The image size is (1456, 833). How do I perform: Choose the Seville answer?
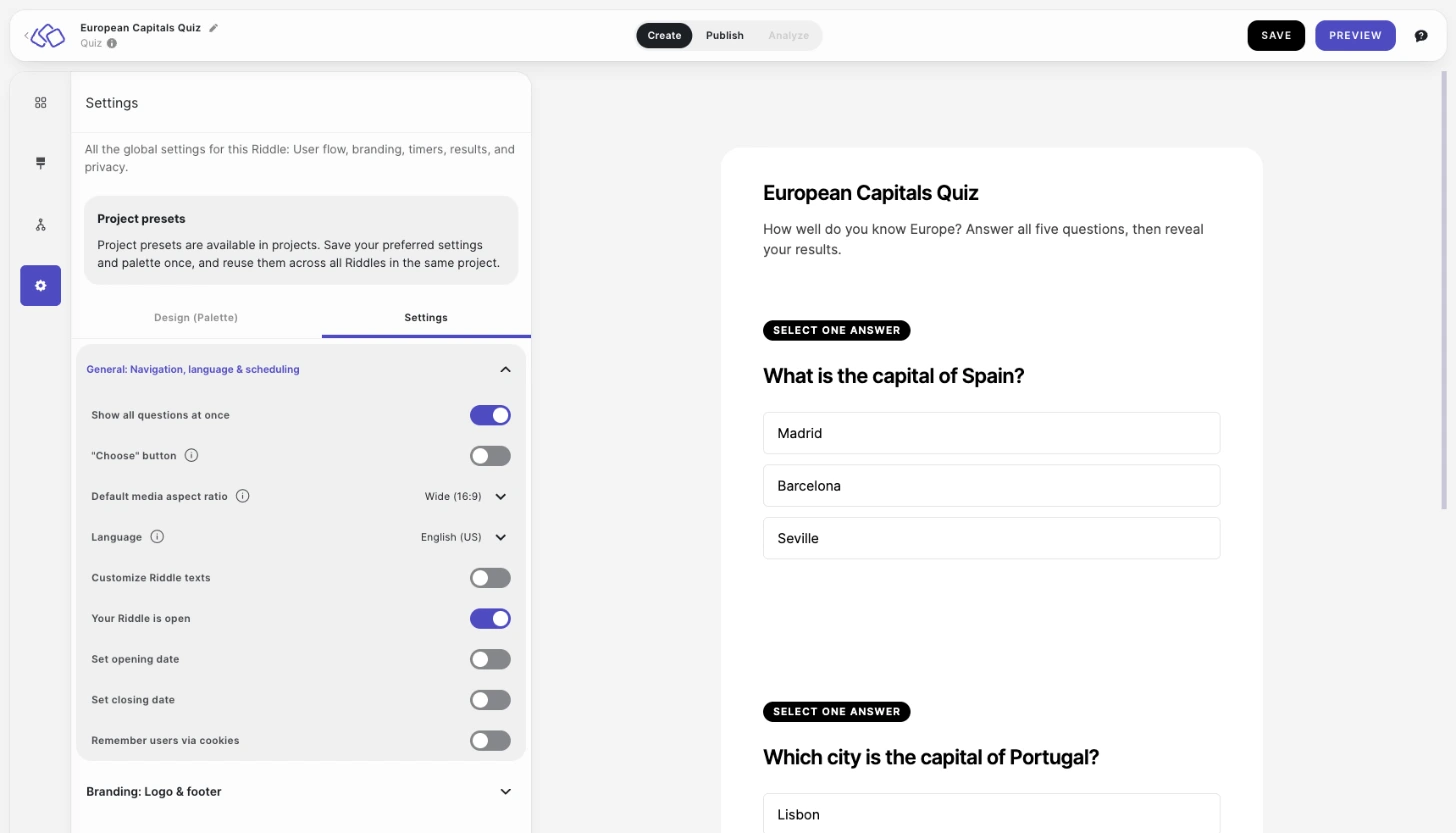(991, 538)
